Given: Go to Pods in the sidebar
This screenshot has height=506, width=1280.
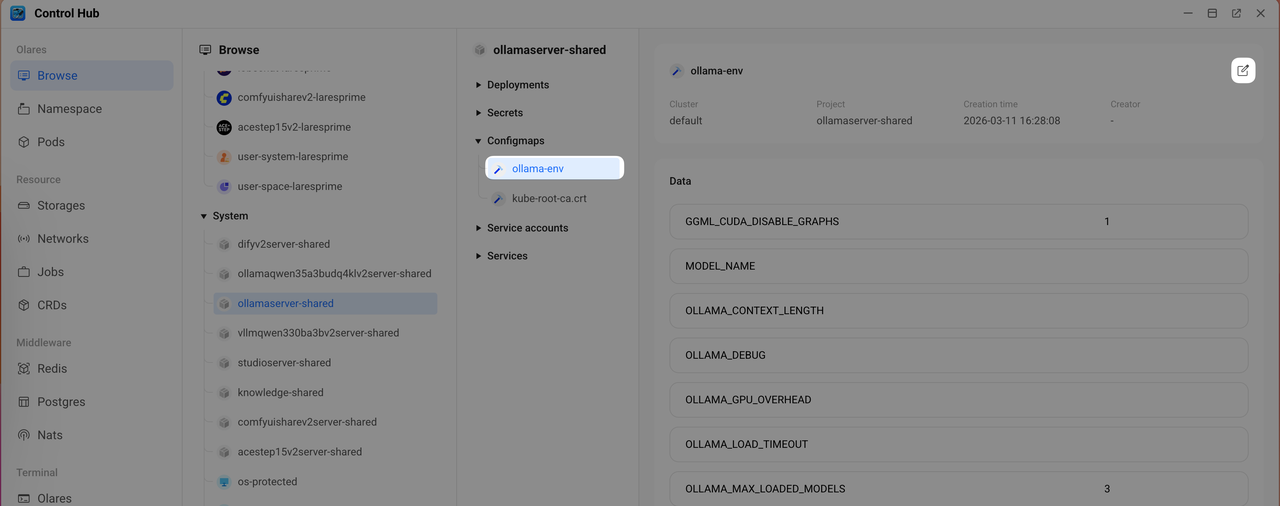Looking at the screenshot, I should pos(51,142).
